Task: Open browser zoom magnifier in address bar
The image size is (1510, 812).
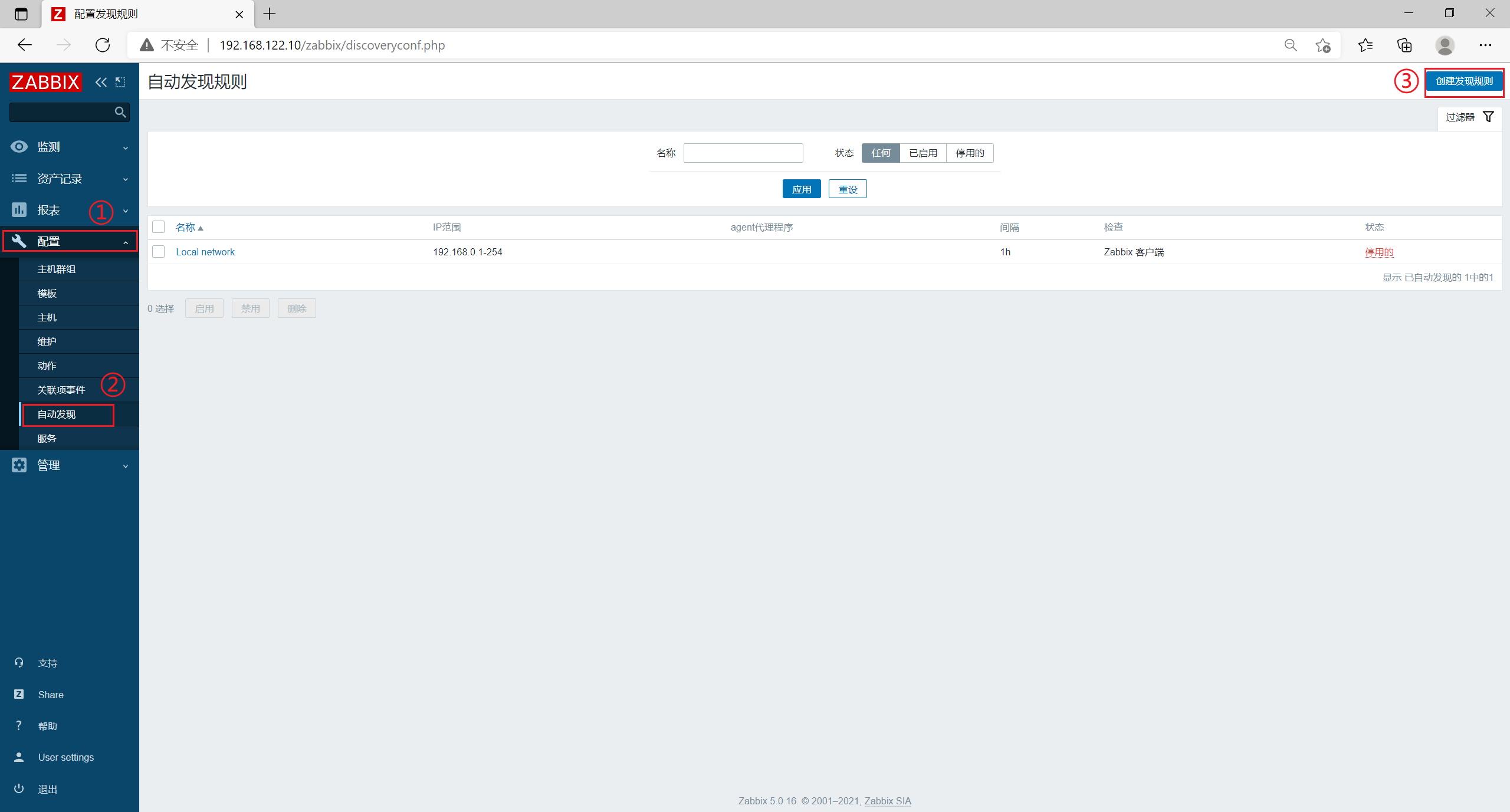Action: click(x=1291, y=45)
